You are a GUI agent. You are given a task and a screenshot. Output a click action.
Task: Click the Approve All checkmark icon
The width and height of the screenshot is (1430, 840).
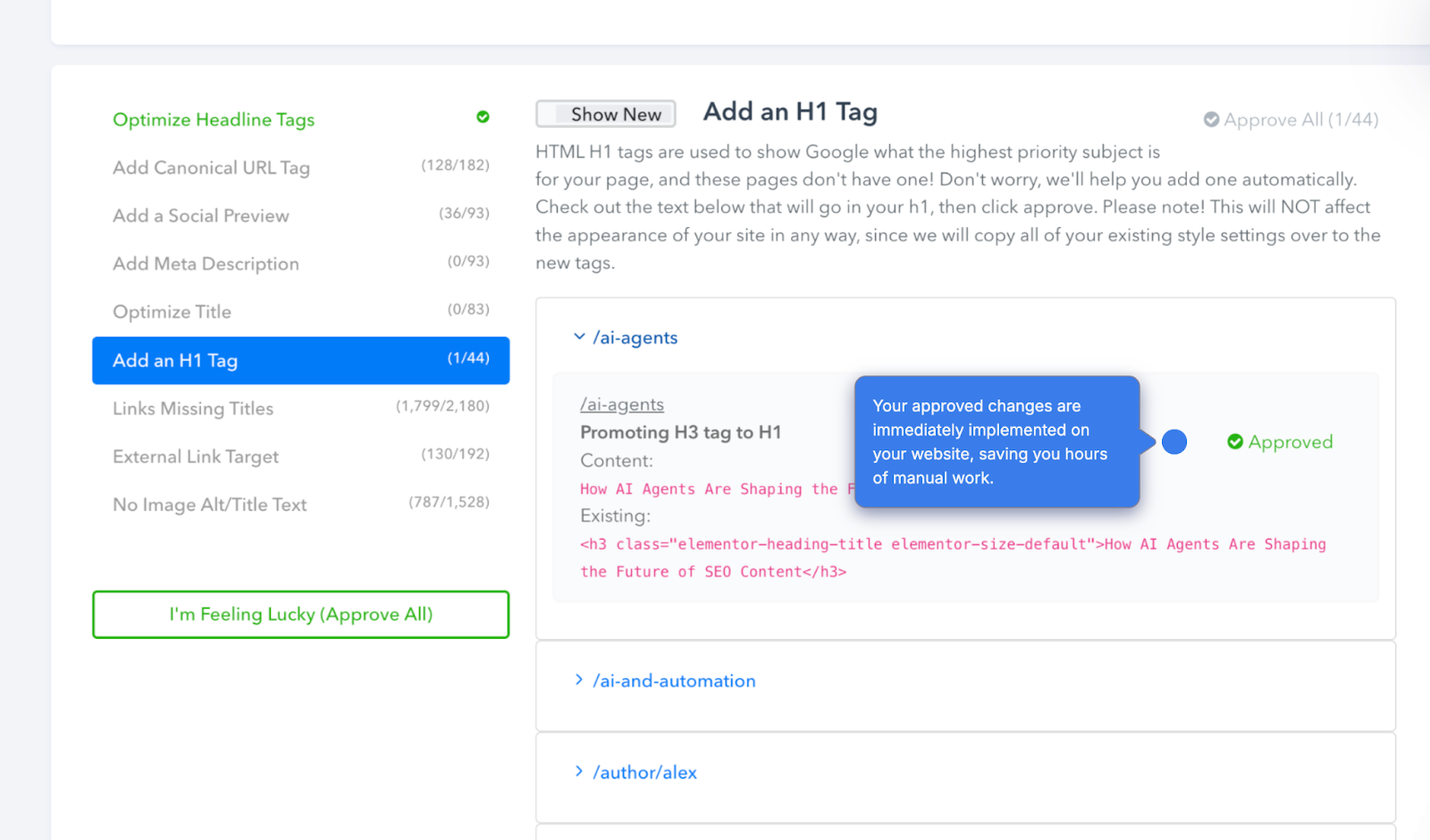(1211, 120)
